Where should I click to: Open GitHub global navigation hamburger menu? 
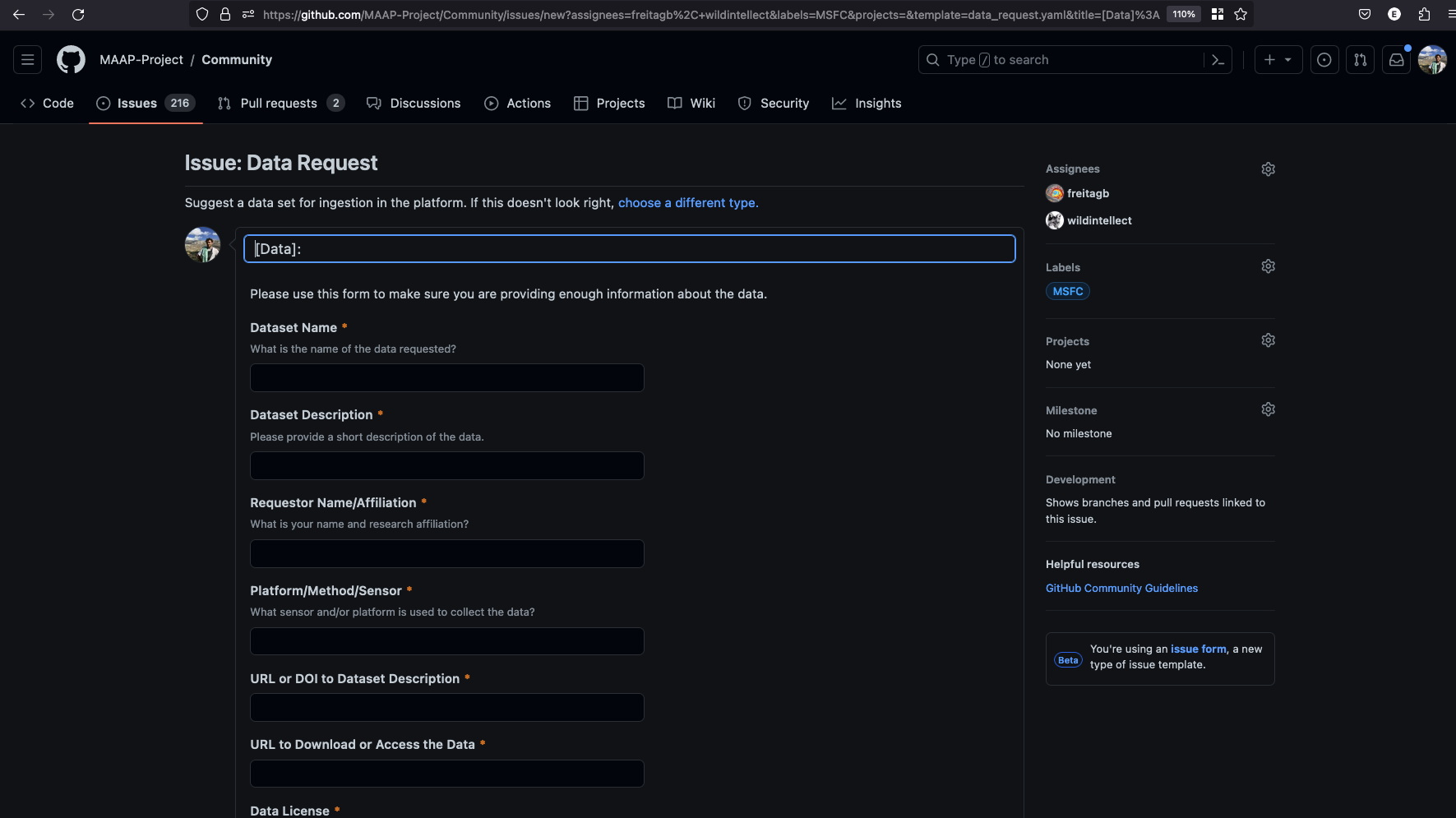click(x=28, y=60)
